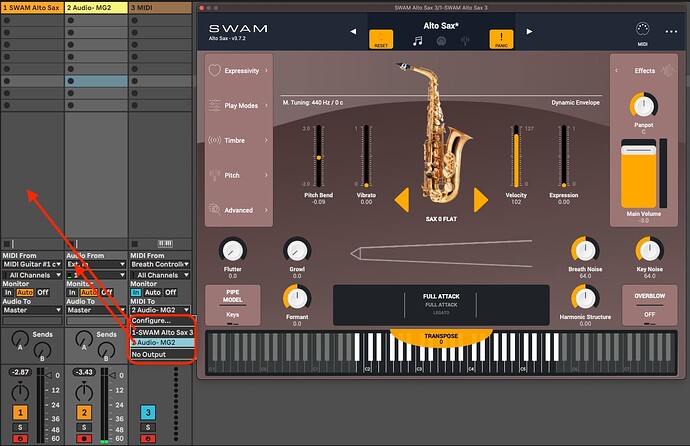Click the Key Noise knob
The height and width of the screenshot is (446, 690).
650,251
